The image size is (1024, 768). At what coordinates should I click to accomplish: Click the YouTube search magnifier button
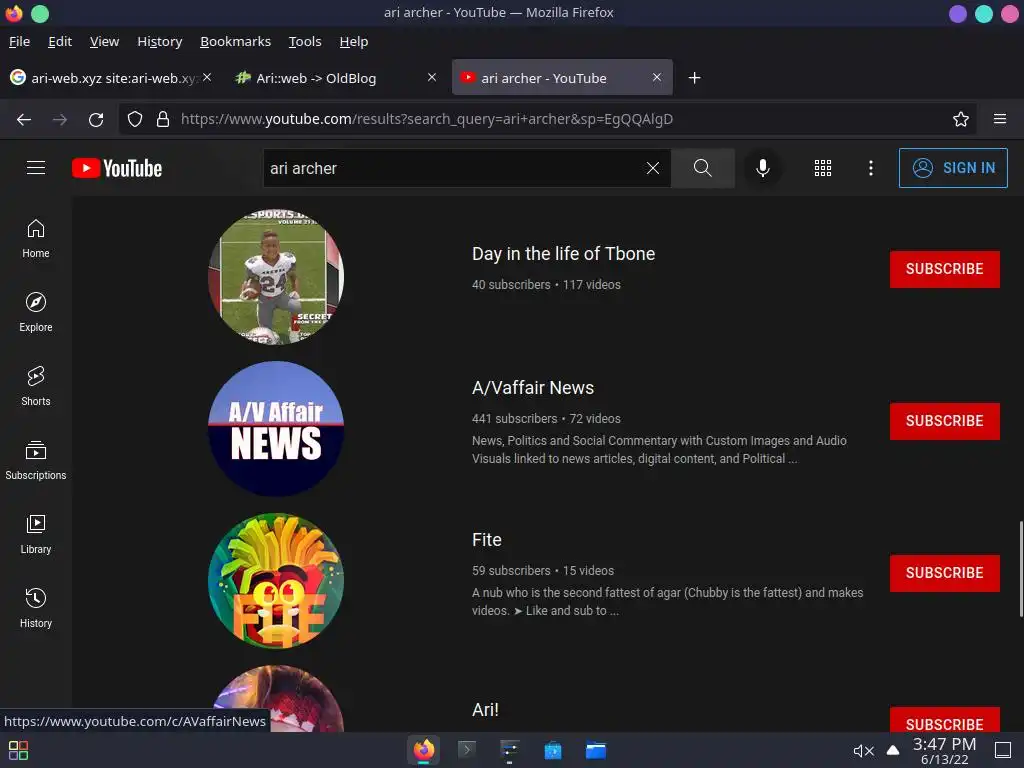coord(703,168)
